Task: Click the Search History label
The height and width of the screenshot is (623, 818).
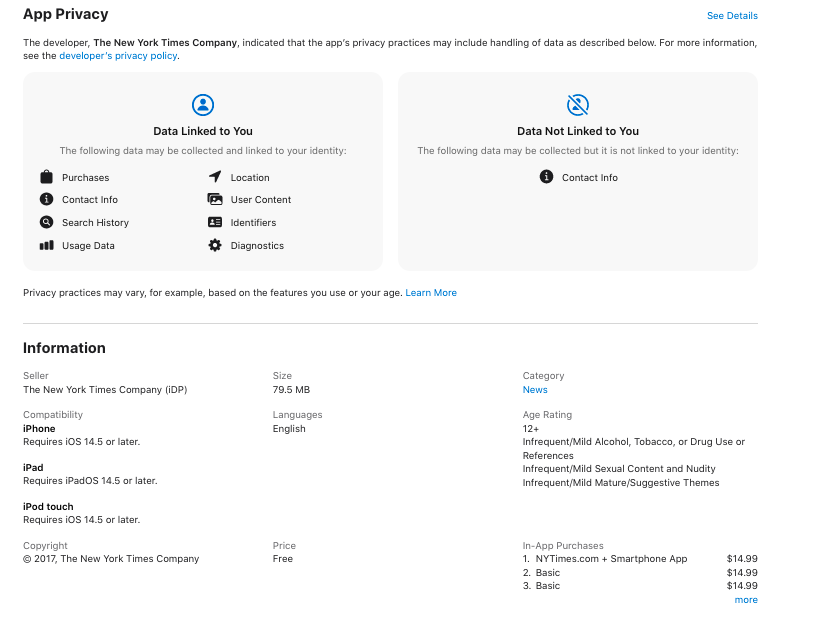Action: [x=95, y=222]
